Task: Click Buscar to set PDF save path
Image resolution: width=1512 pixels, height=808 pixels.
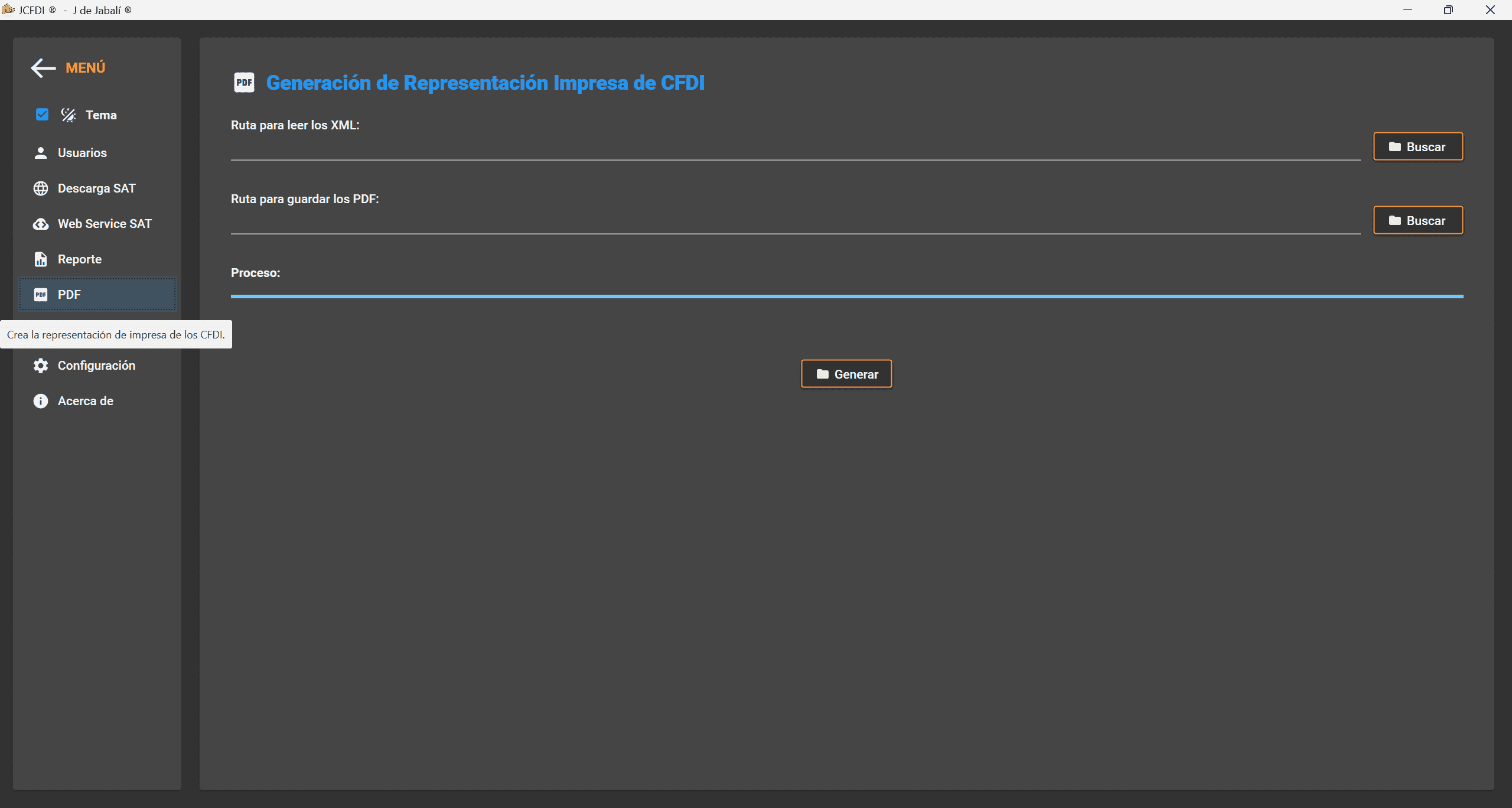Action: 1417,220
